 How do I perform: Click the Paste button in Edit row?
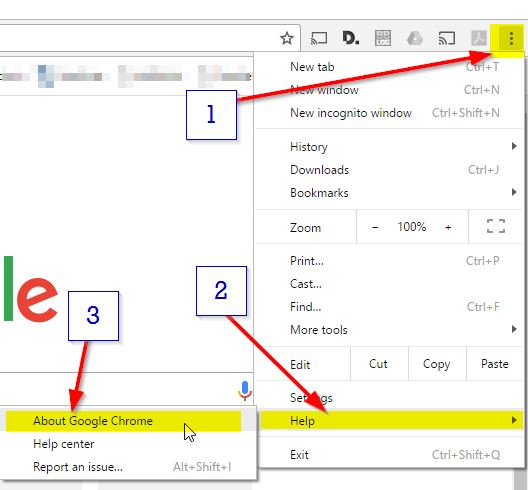[495, 364]
